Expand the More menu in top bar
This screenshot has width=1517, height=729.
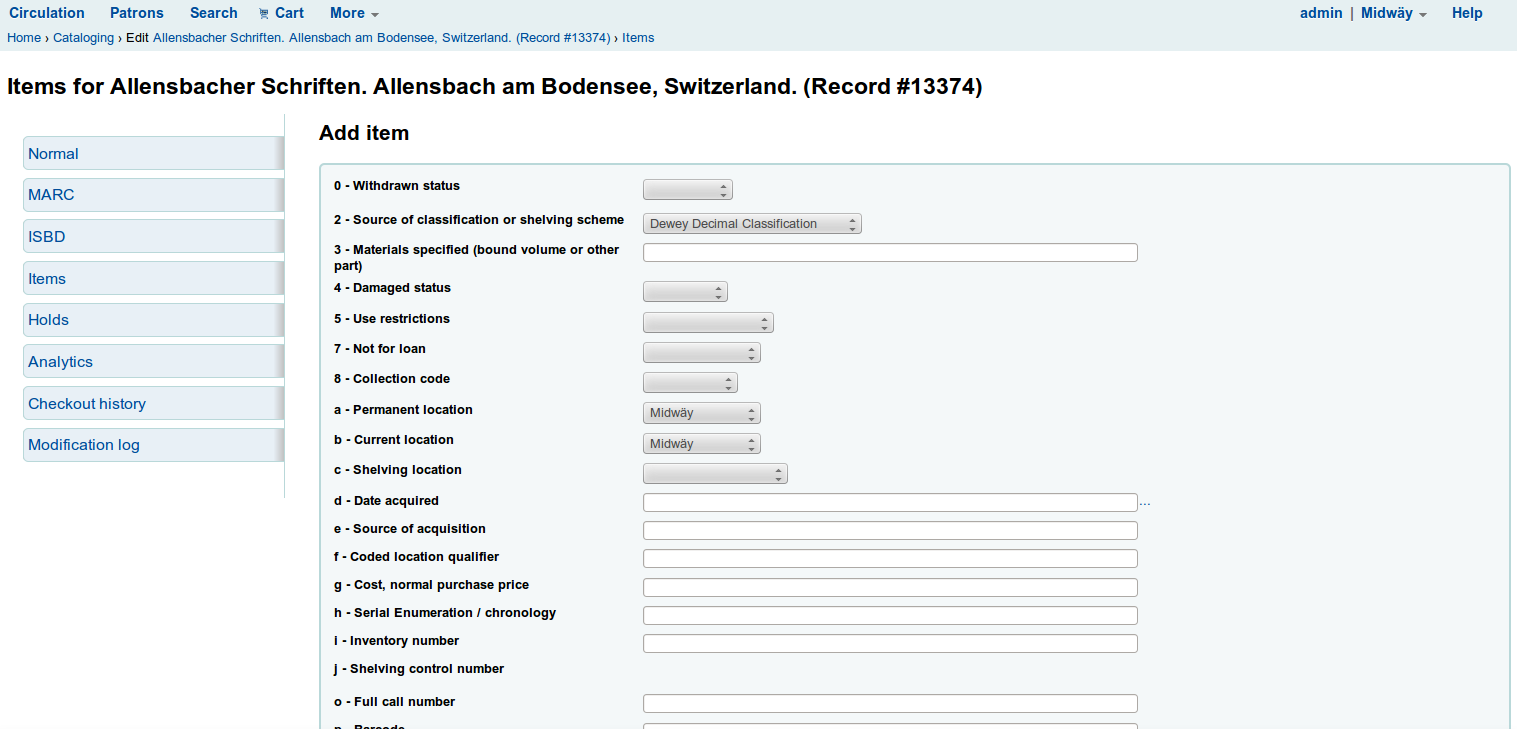[x=354, y=13]
